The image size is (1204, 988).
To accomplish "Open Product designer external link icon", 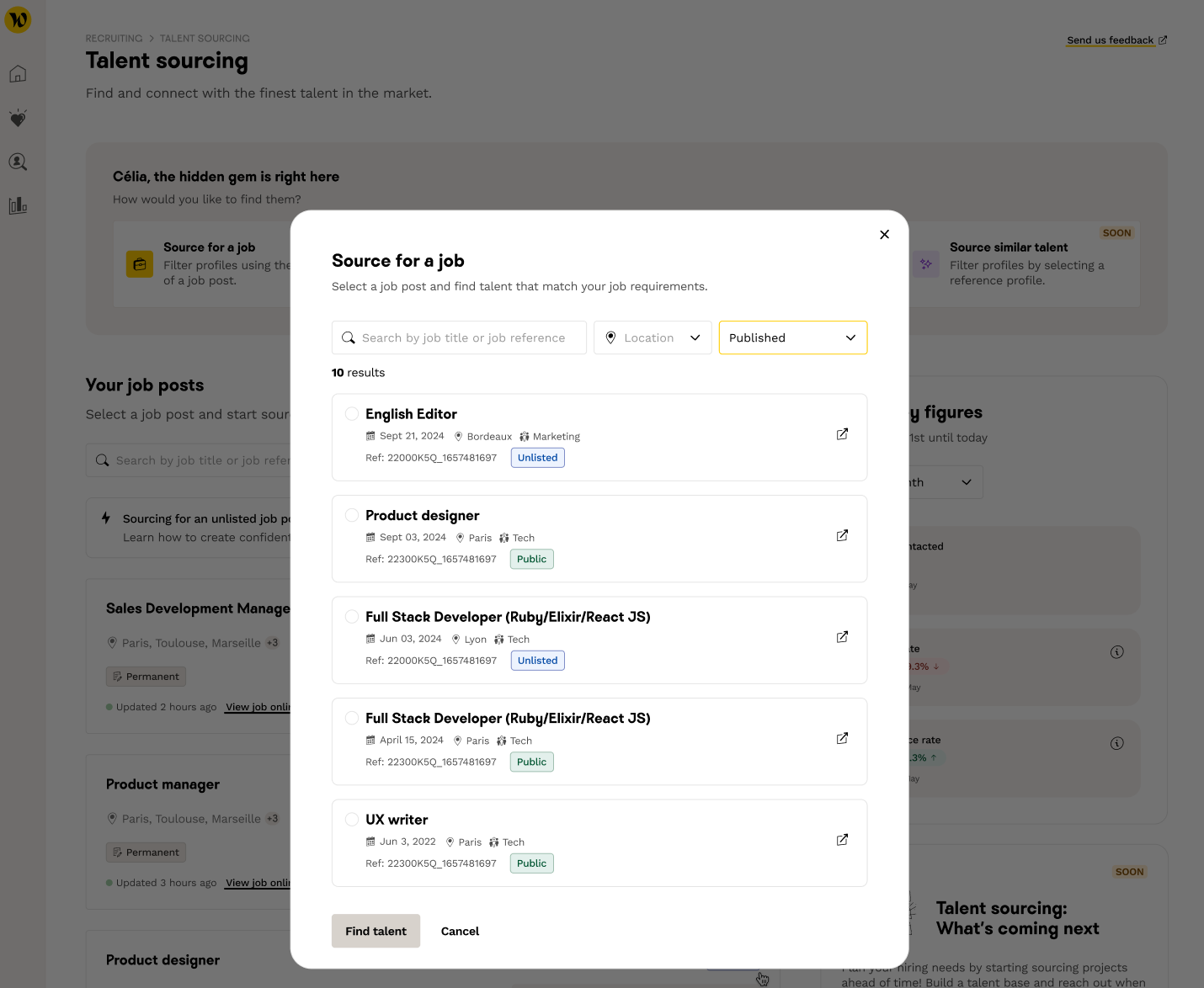I will coord(842,535).
